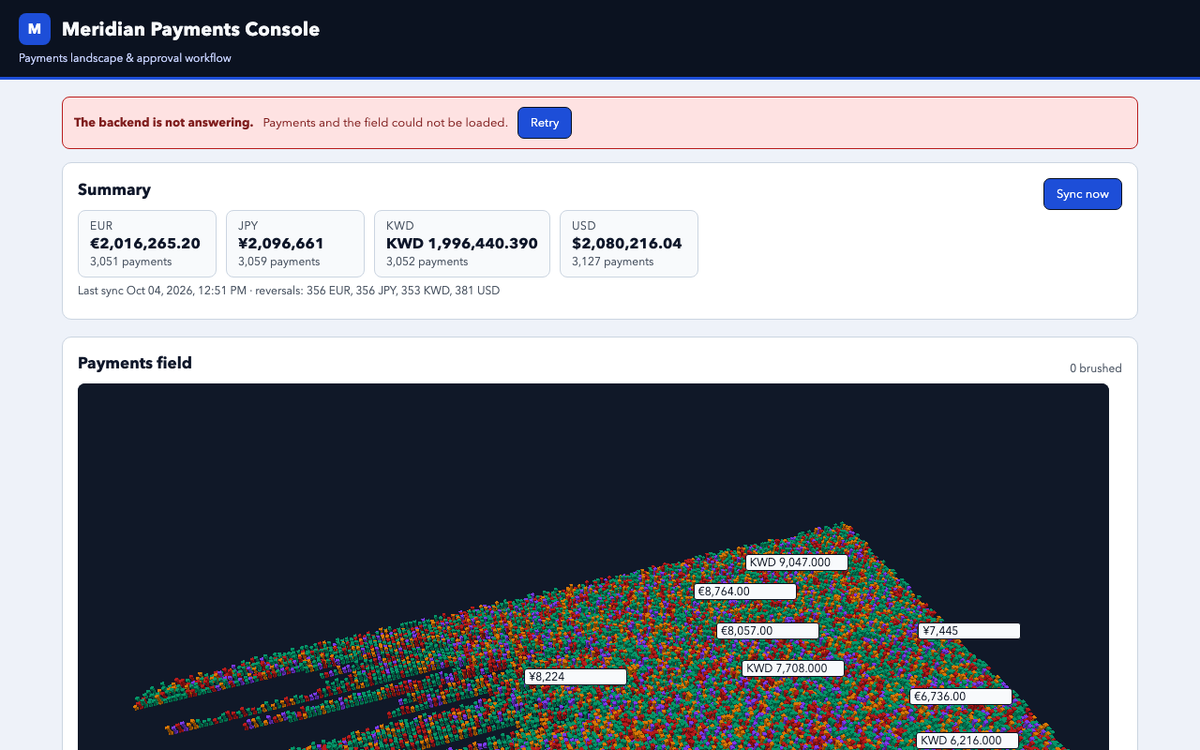The width and height of the screenshot is (1200, 750).
Task: Select the USD summary card
Action: pos(629,243)
